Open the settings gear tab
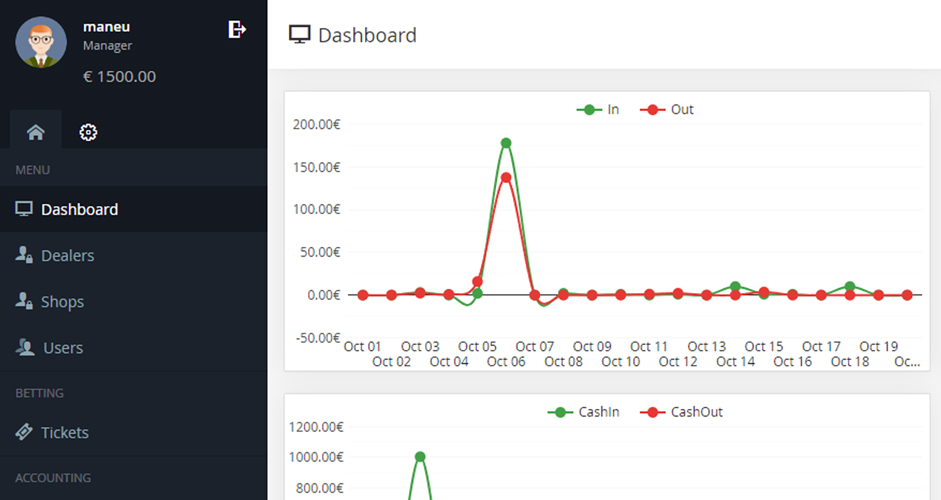This screenshot has width=941, height=500. pyautogui.click(x=88, y=132)
